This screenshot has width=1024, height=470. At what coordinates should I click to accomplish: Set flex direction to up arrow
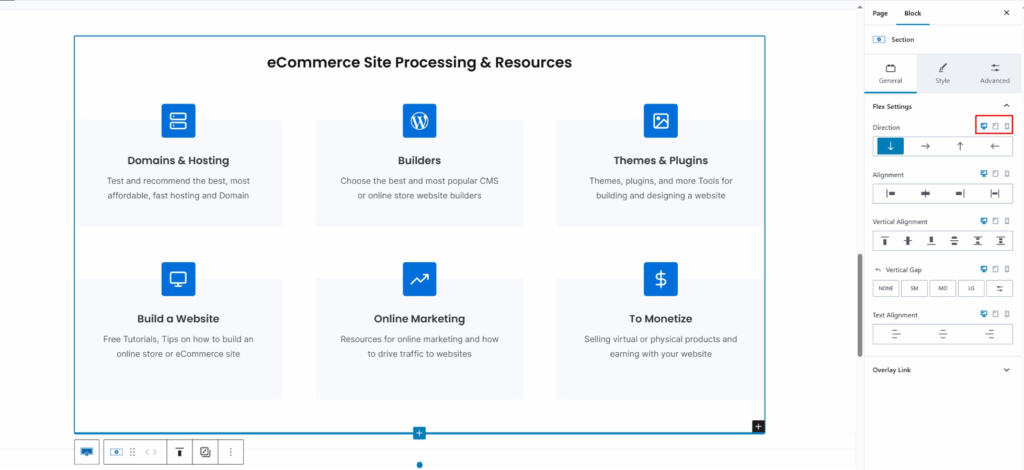(x=960, y=146)
